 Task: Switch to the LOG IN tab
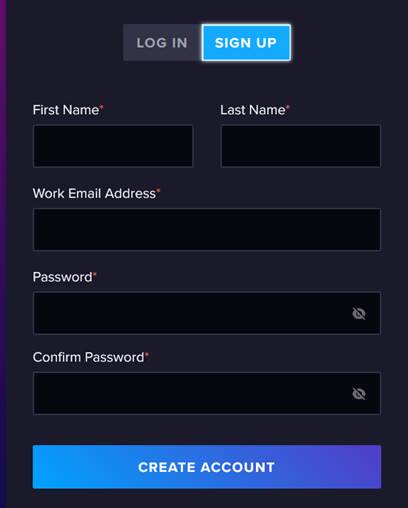coord(162,43)
